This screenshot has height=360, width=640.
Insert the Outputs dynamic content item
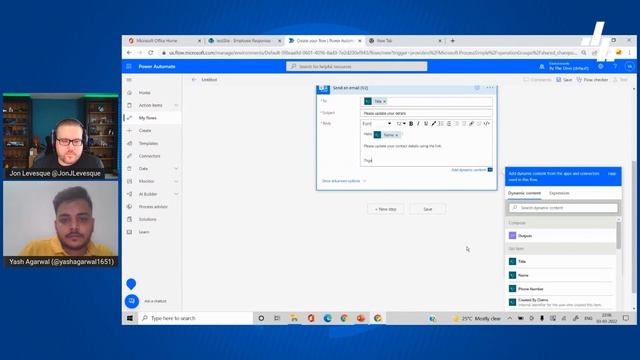pyautogui.click(x=560, y=236)
